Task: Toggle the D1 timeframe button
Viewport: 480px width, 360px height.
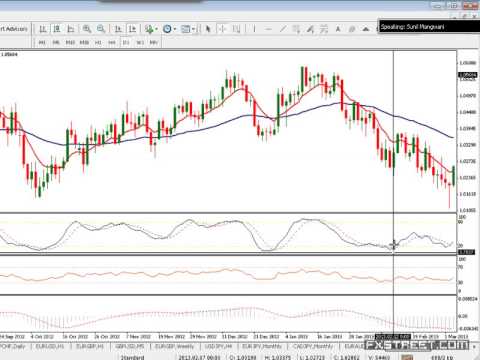Action: [126, 43]
